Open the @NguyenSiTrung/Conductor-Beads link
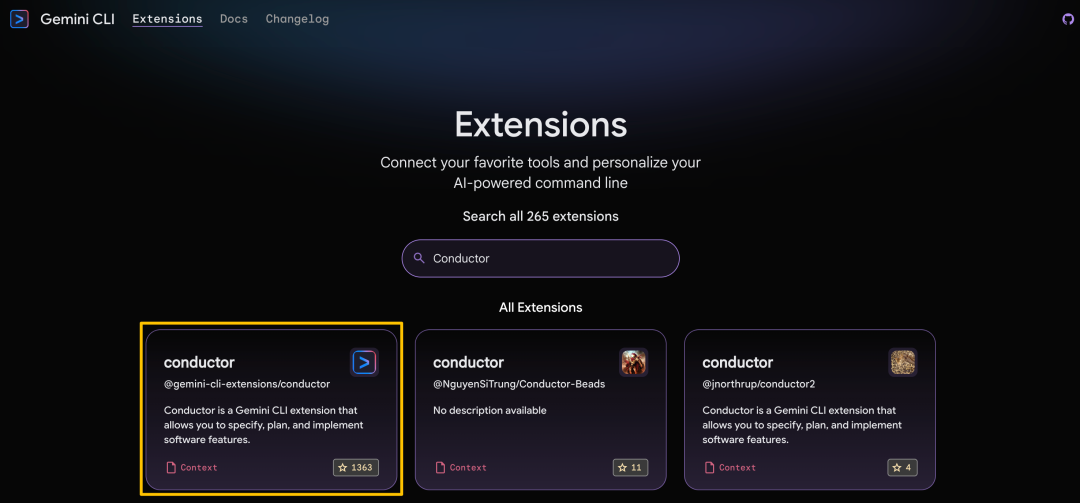 click(x=519, y=384)
